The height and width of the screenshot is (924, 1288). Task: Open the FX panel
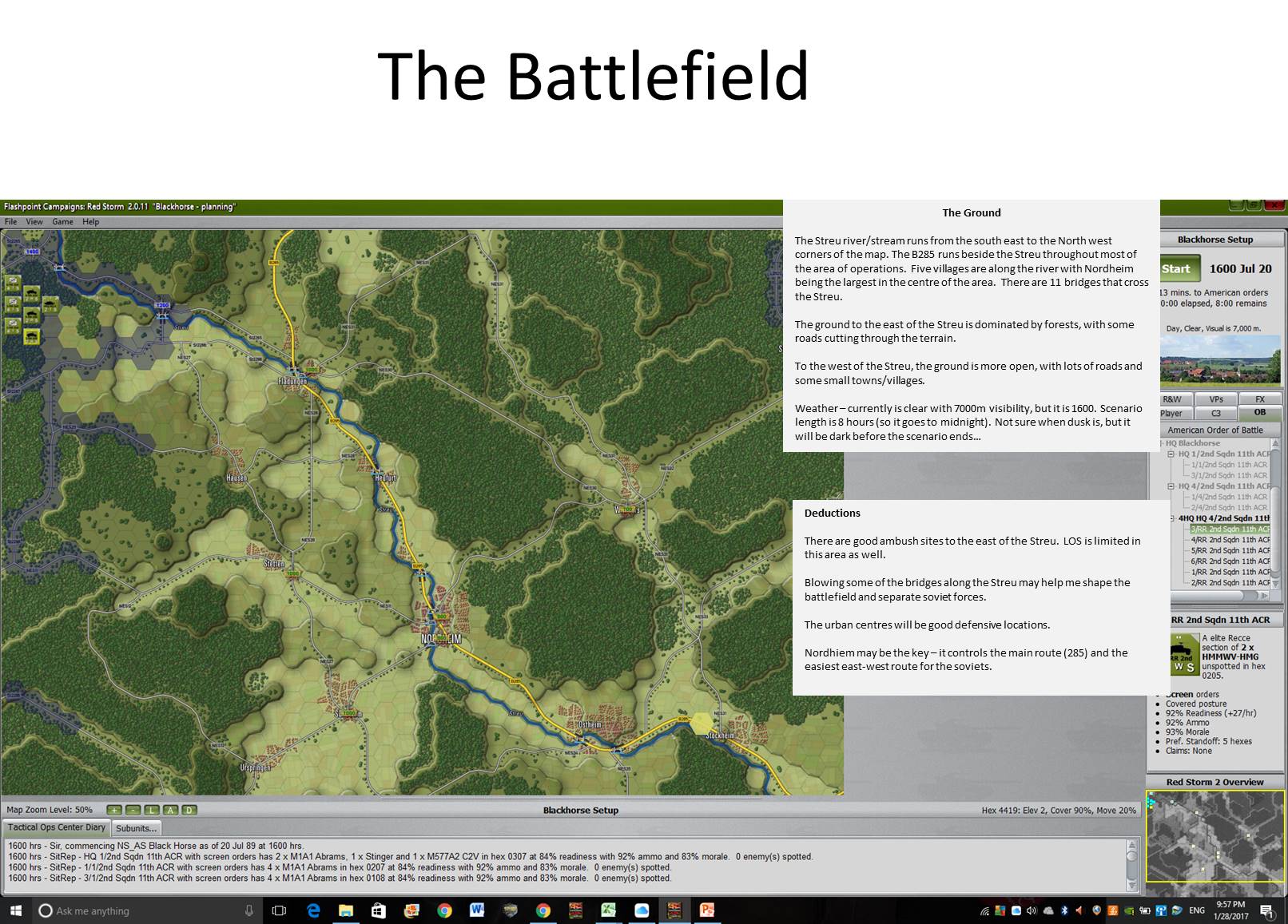[1260, 399]
